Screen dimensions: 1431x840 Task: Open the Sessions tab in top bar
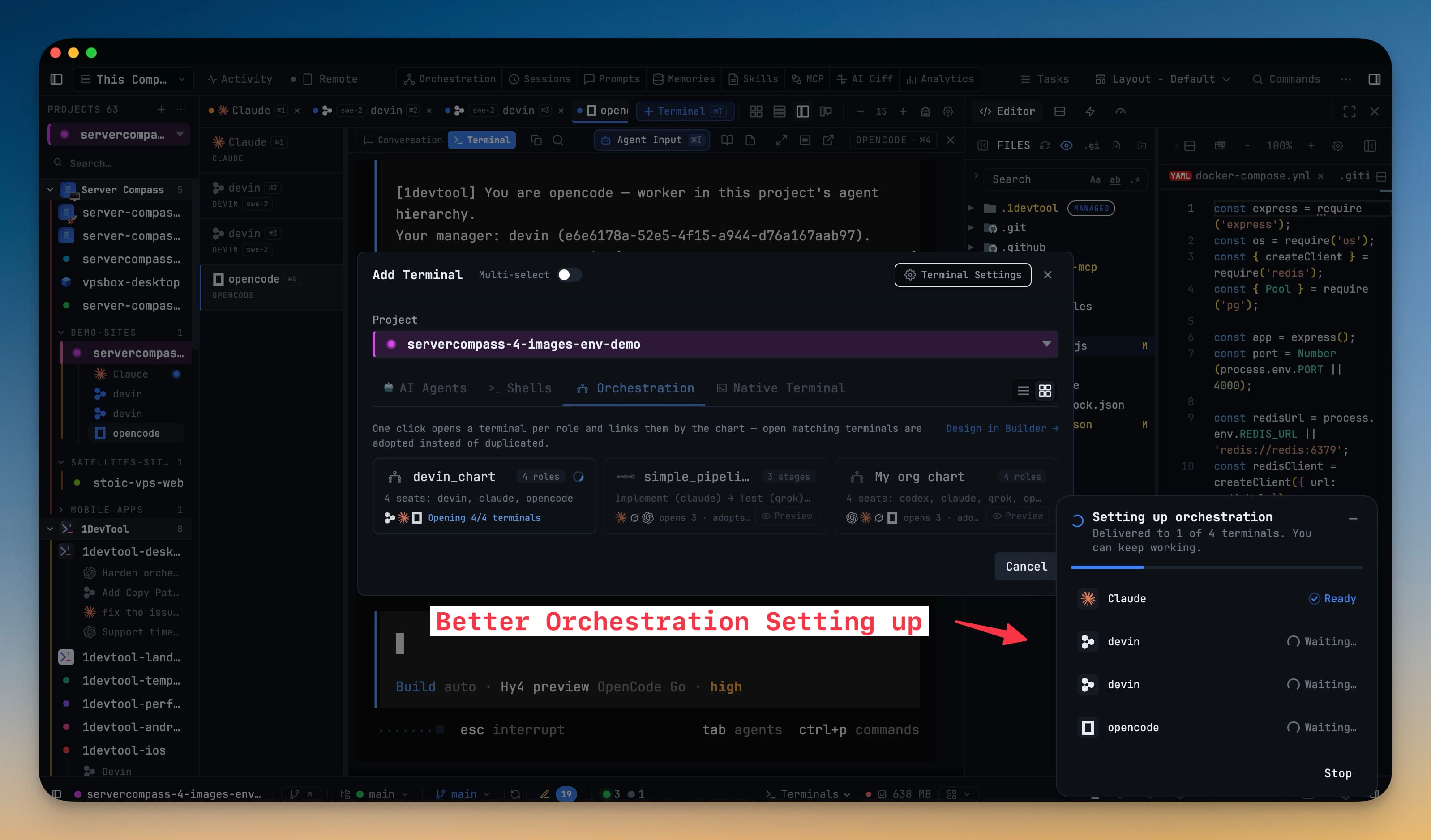(x=540, y=79)
